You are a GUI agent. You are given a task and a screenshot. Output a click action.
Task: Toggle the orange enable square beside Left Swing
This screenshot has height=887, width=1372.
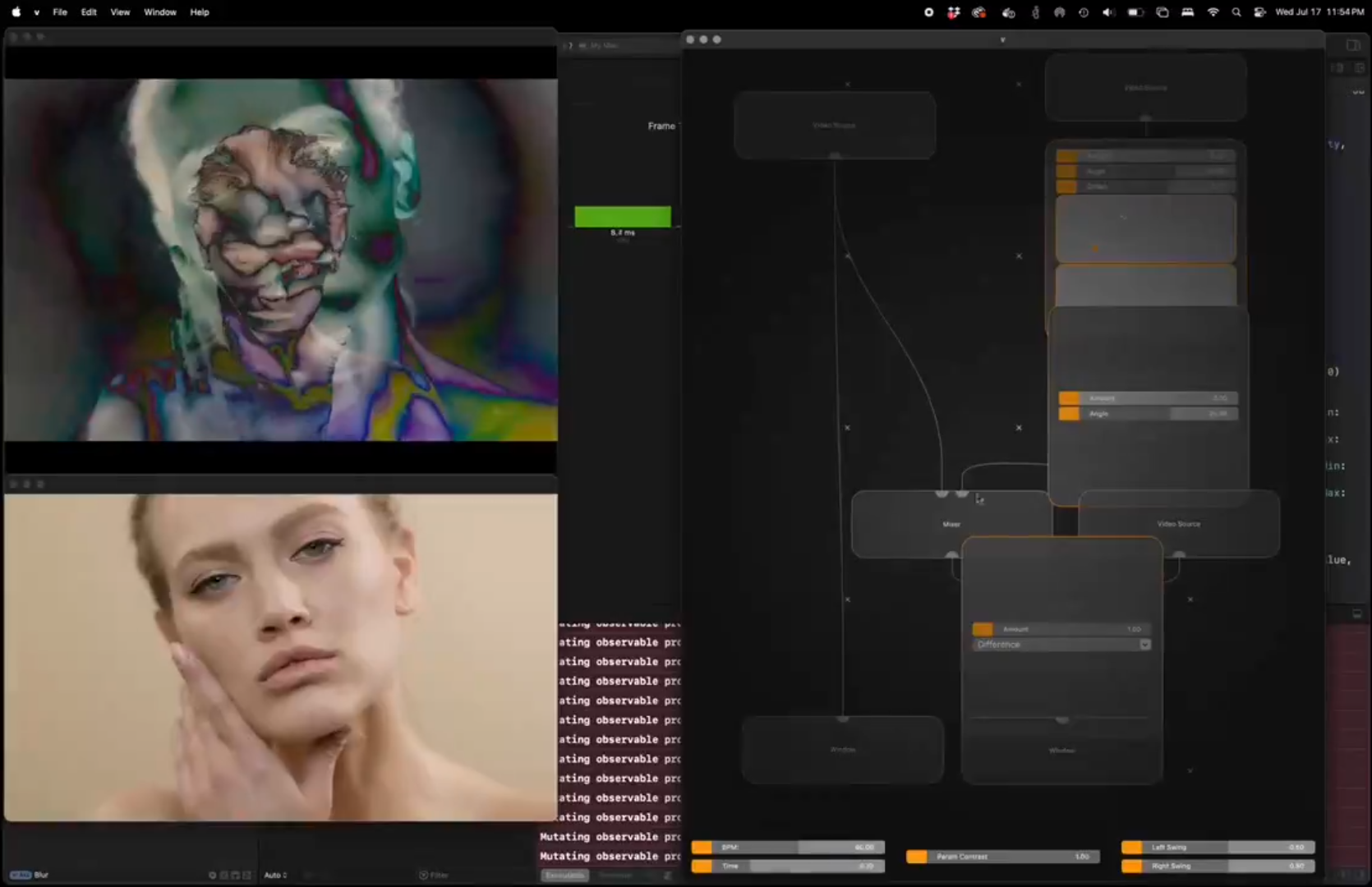click(x=1131, y=847)
